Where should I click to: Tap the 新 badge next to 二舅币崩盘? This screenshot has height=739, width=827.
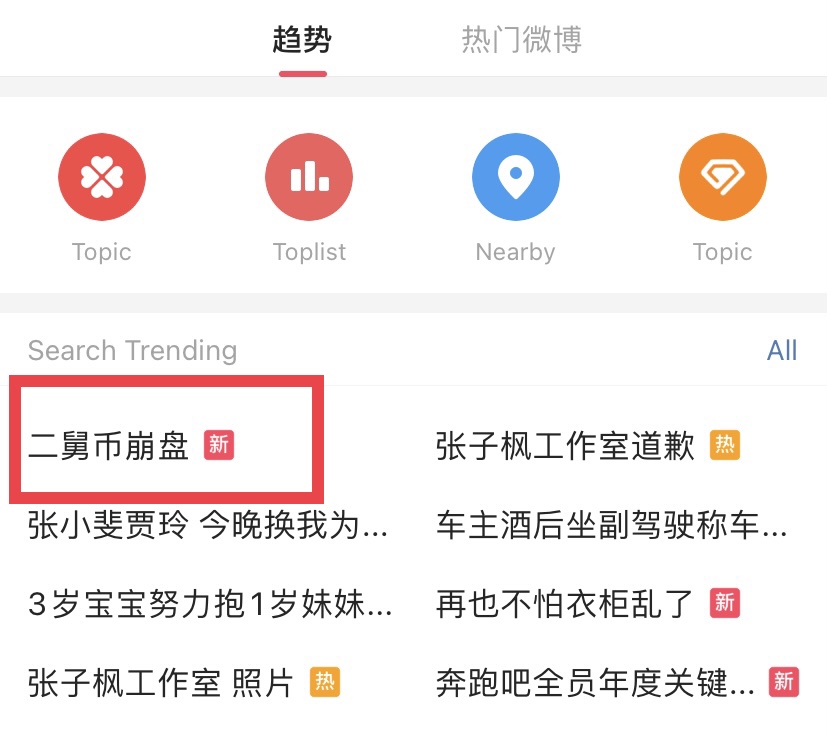[219, 445]
